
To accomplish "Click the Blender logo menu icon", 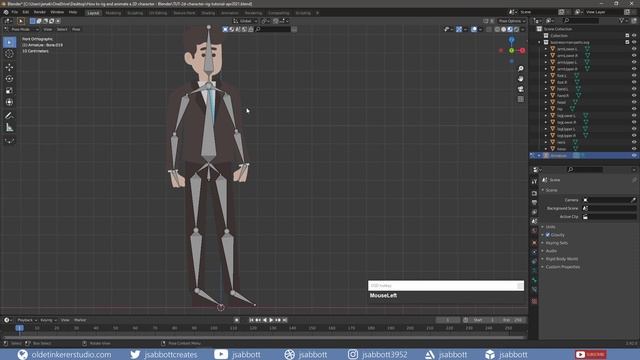I will 6,12.
